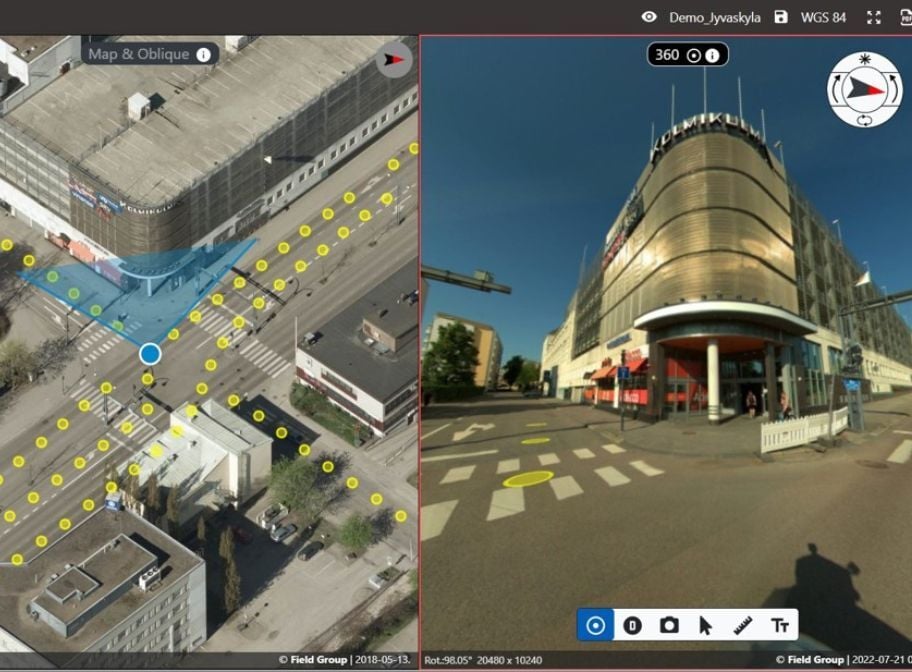Screen dimensions: 912x672
Task: Activate the ruler measurement tool
Action: point(742,625)
